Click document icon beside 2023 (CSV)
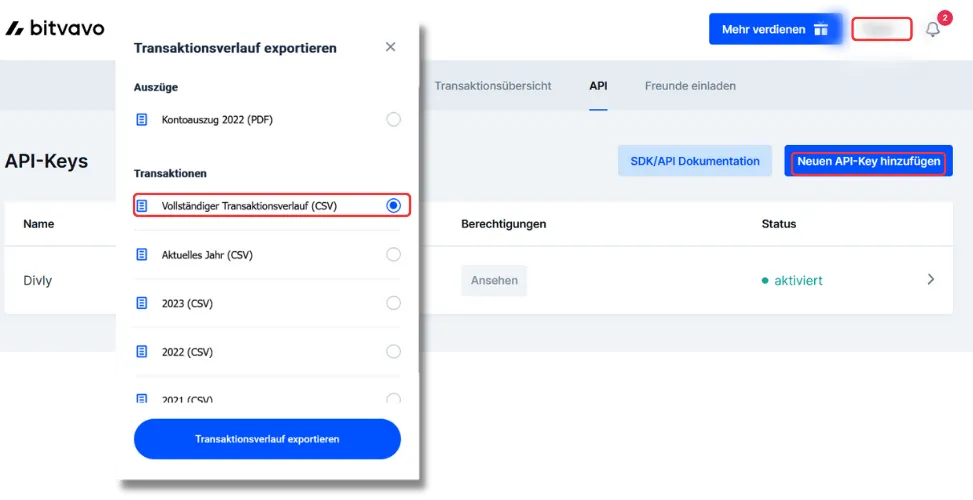 141,303
